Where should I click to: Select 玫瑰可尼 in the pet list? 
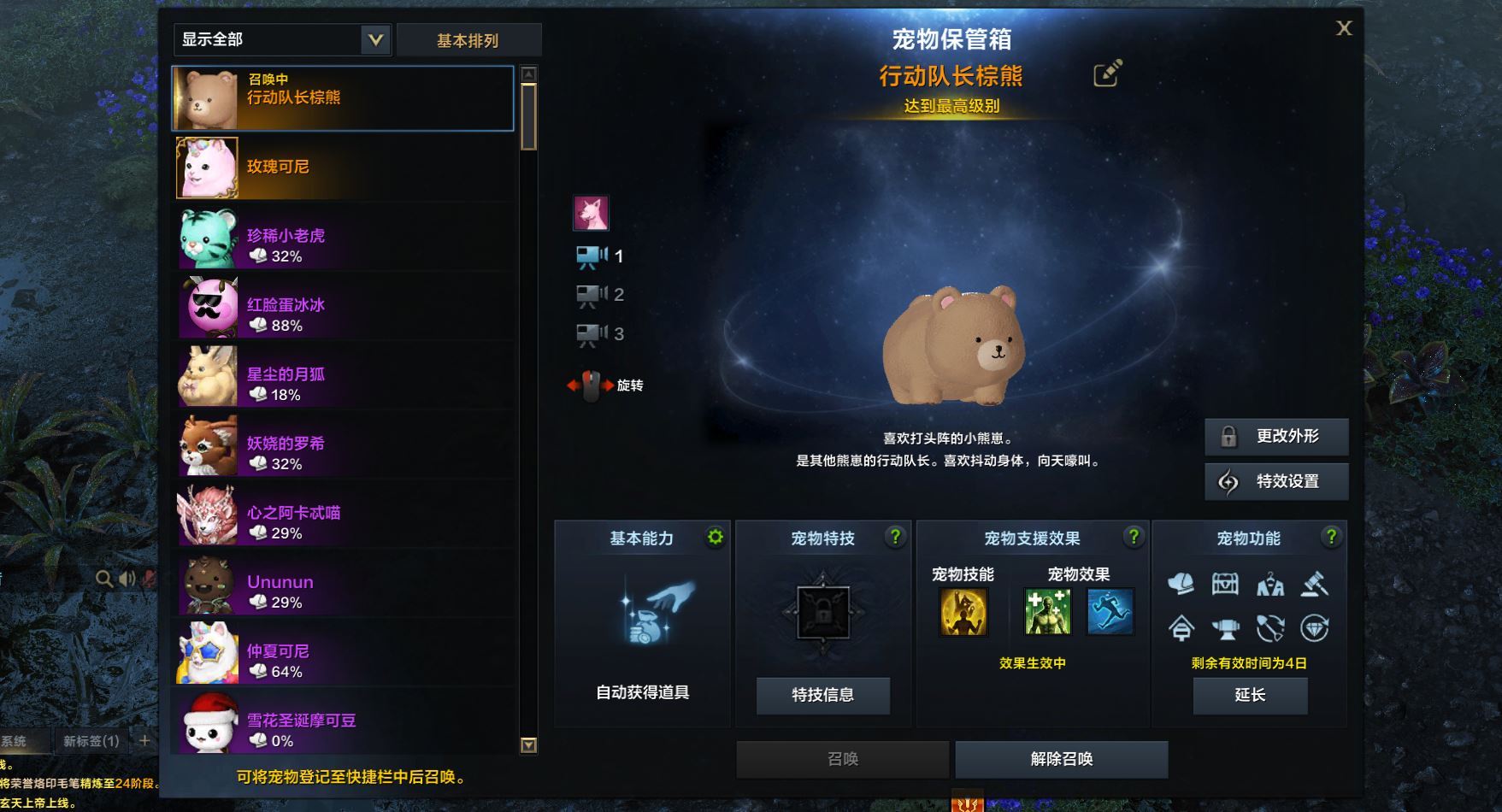(345, 168)
